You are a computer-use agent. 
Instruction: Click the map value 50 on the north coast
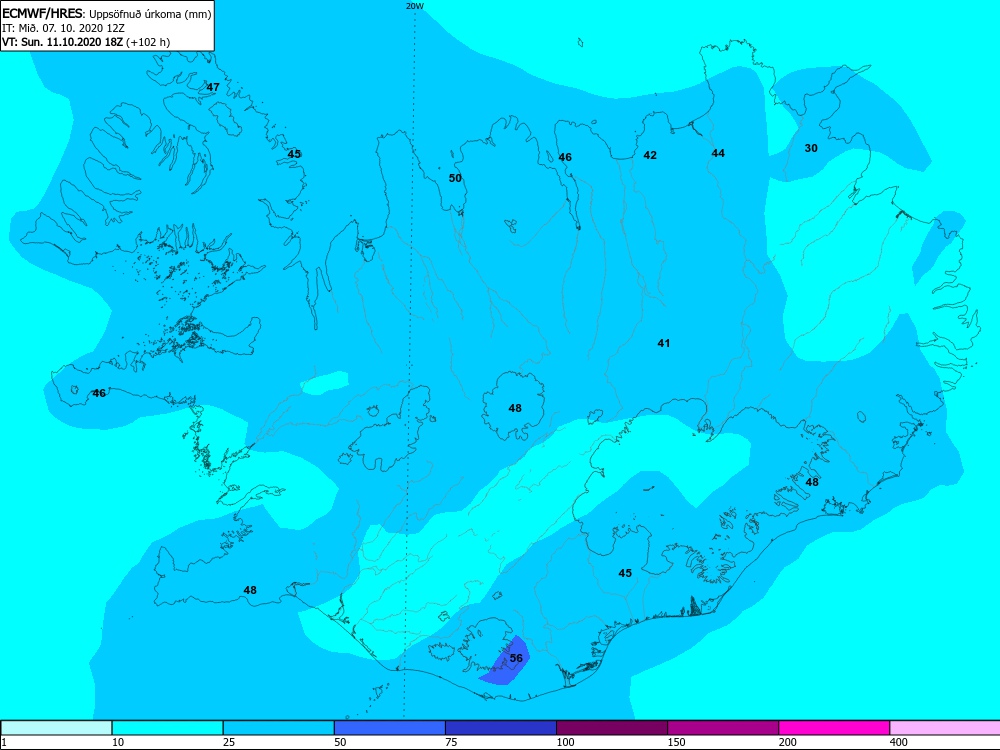coord(455,178)
